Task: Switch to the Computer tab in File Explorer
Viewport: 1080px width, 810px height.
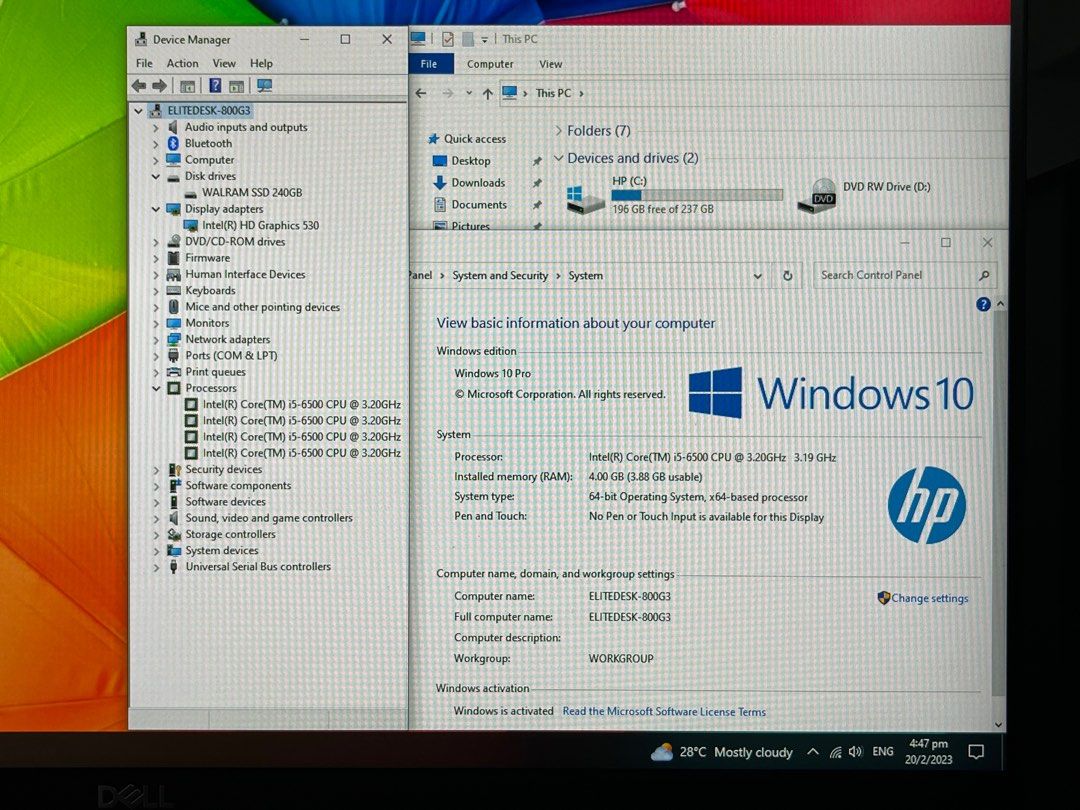Action: click(490, 63)
